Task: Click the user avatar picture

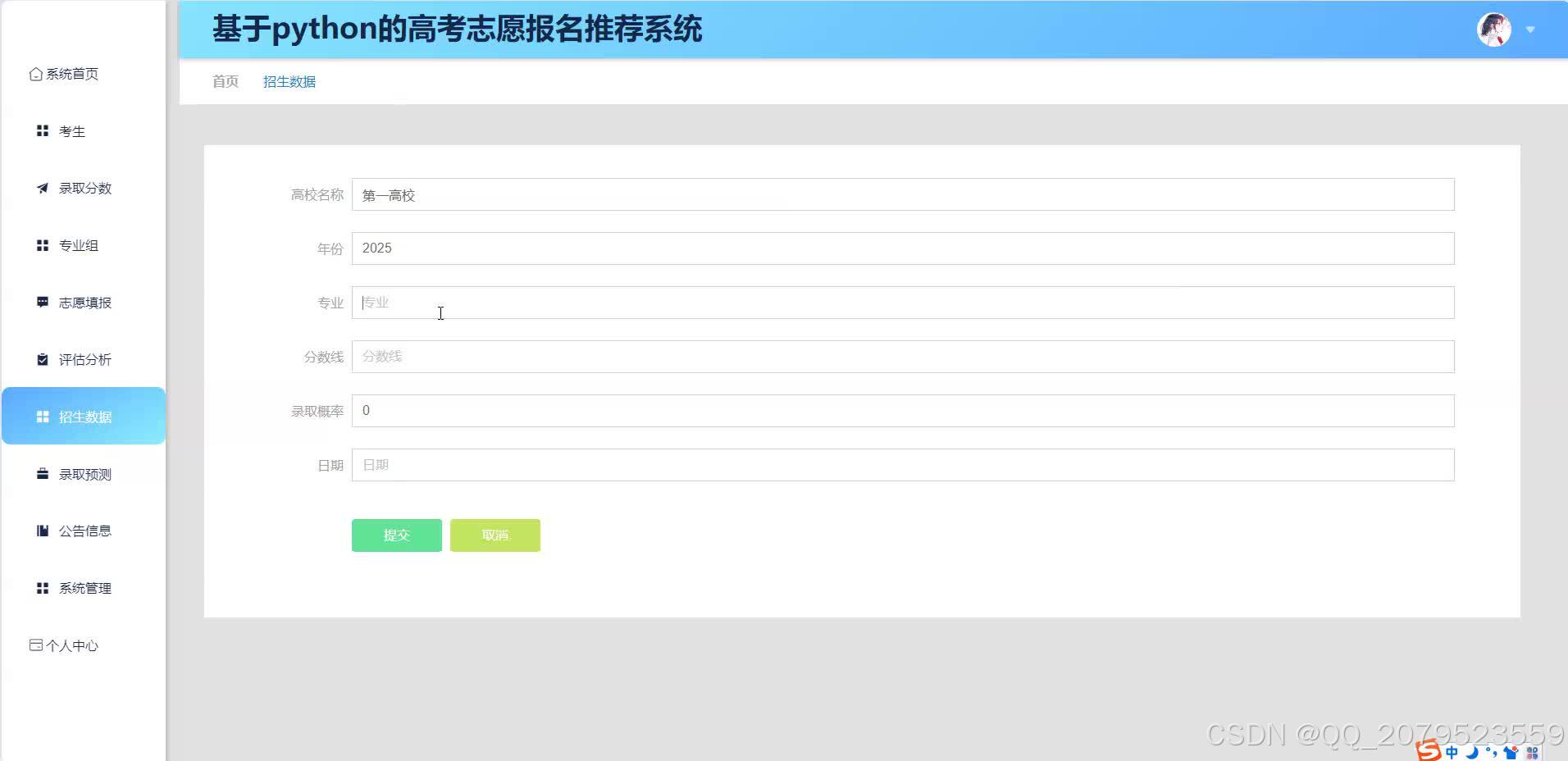Action: pyautogui.click(x=1494, y=30)
